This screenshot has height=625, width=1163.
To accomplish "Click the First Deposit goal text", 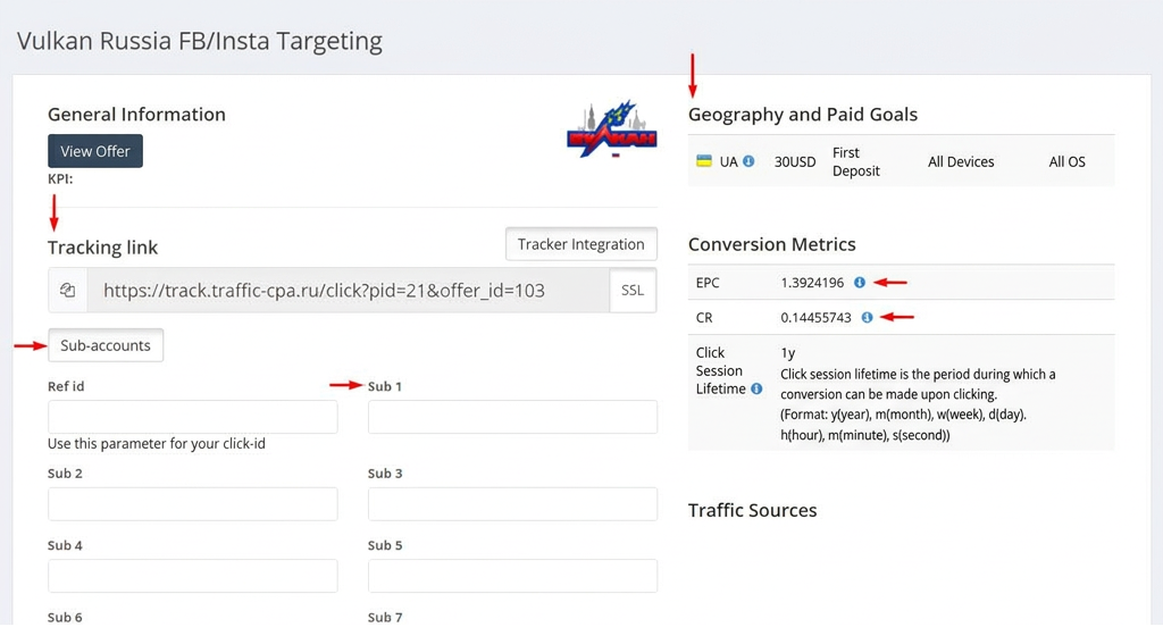I will click(856, 162).
